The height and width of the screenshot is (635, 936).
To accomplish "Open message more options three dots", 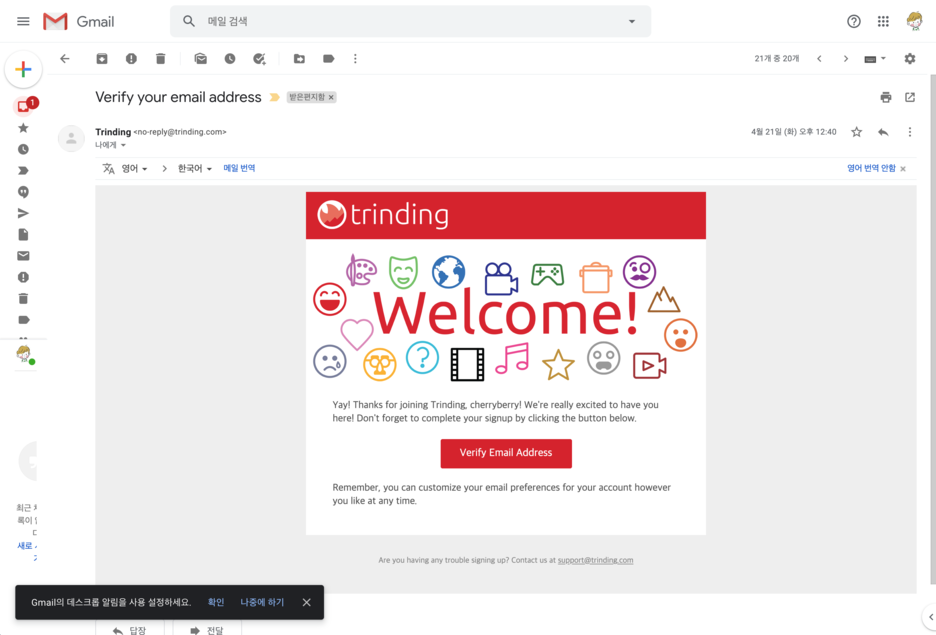I will tap(910, 132).
